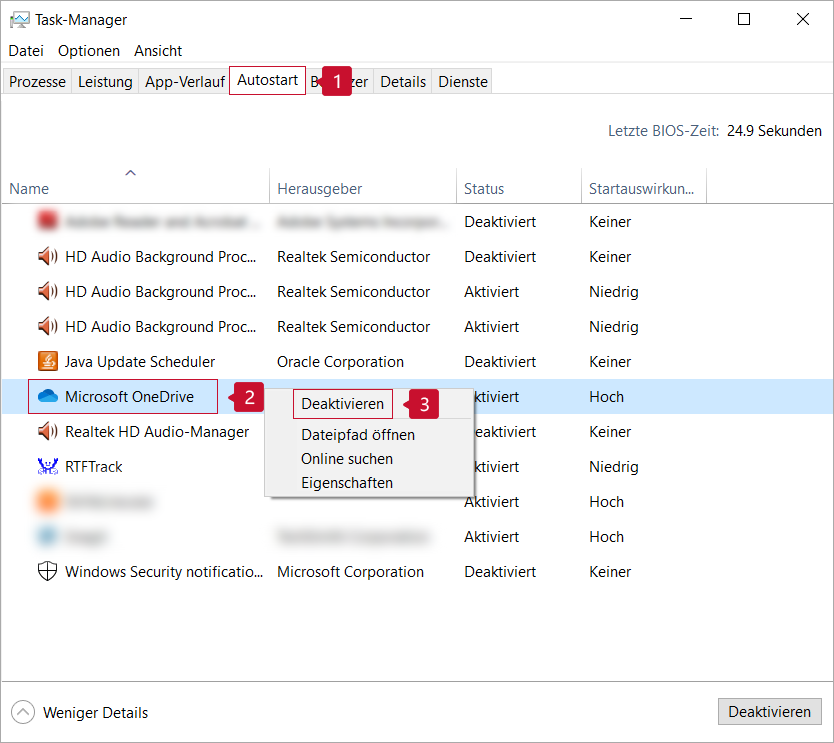Click the Windows Security shield icon
Image resolution: width=834 pixels, height=743 pixels.
47,572
